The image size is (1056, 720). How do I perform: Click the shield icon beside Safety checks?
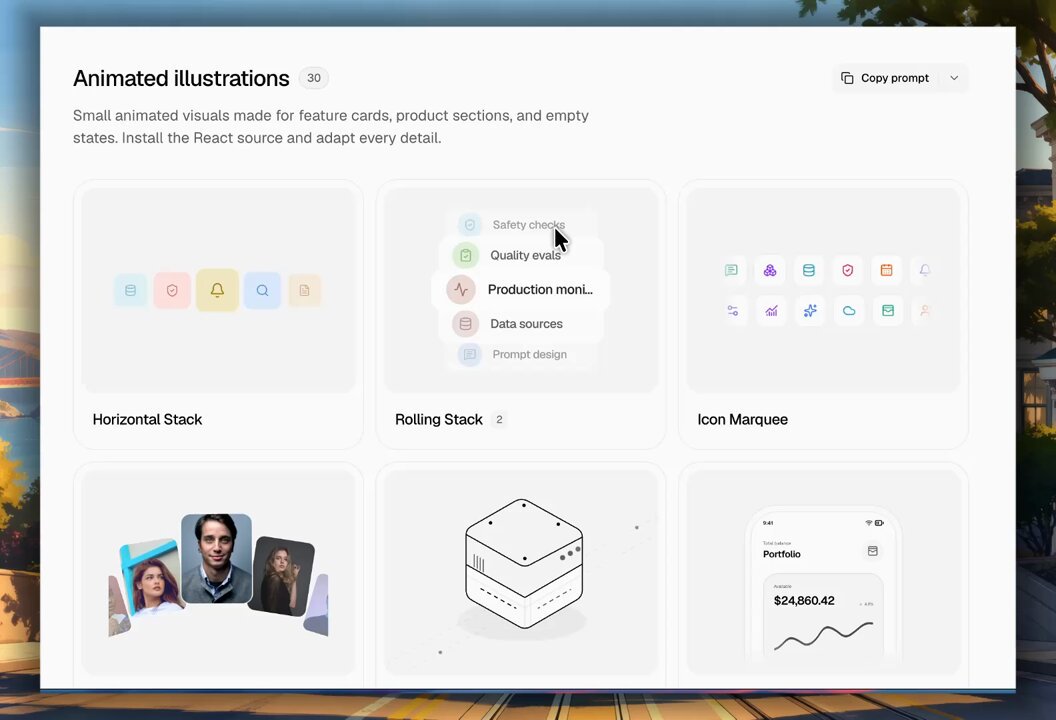click(x=470, y=225)
